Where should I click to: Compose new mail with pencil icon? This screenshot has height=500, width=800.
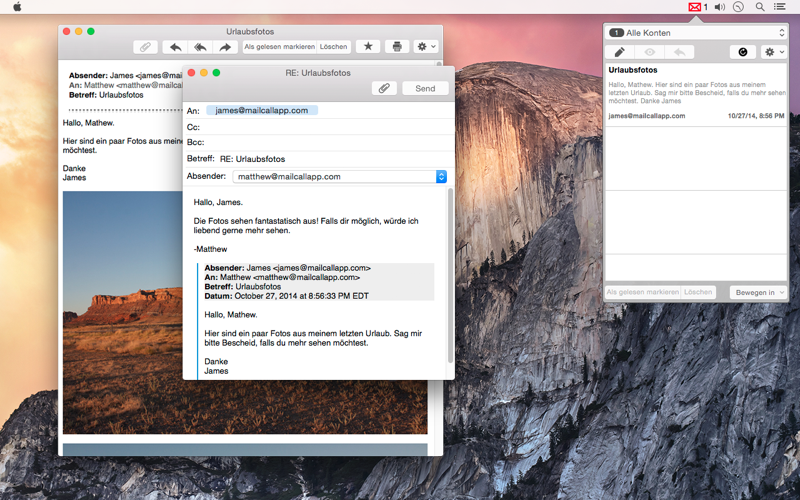(619, 52)
